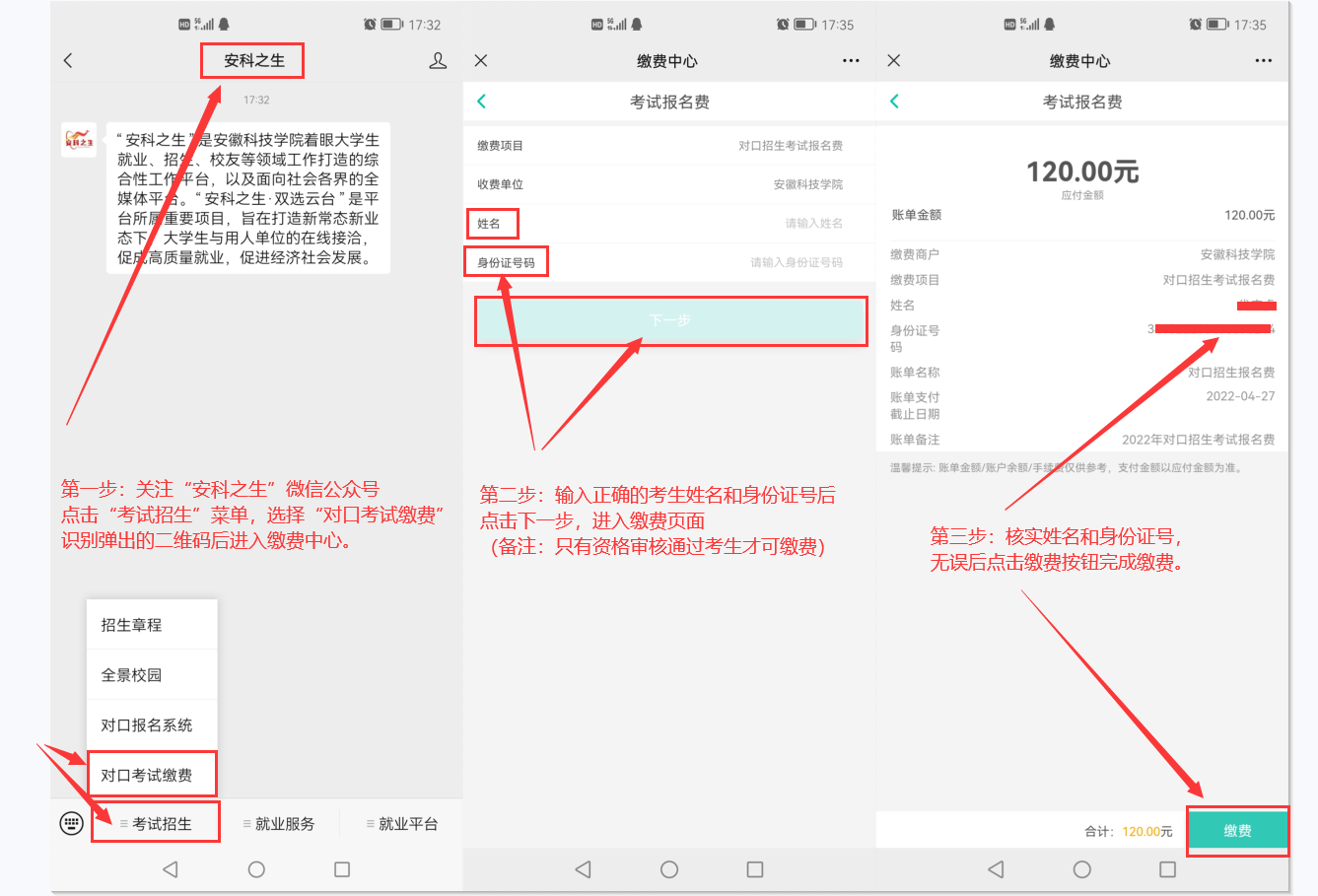Open the profile icon in 安科之生 chat header
The height and width of the screenshot is (896, 1318).
click(438, 61)
